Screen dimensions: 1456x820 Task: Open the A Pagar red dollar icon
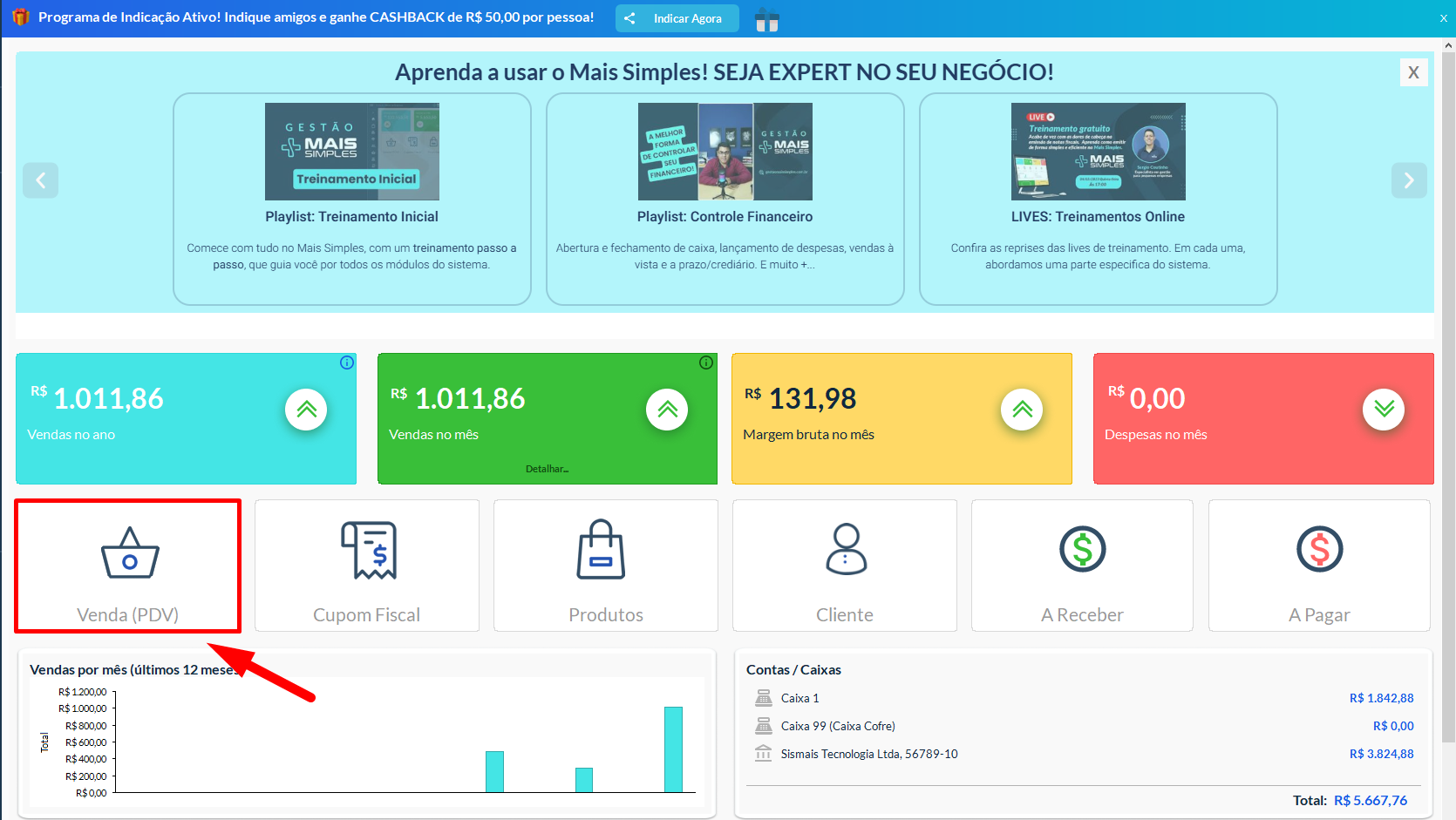pyautogui.click(x=1319, y=550)
